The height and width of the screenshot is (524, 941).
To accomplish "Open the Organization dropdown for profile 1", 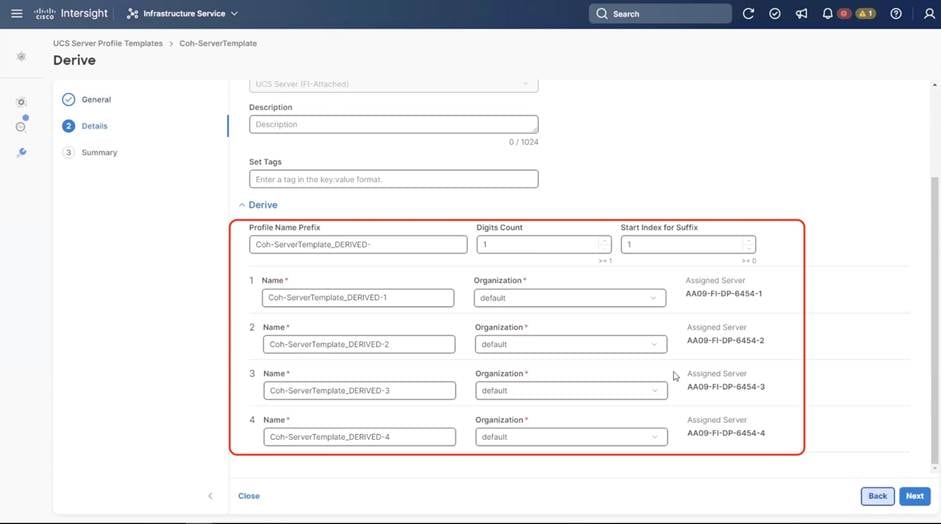I will pos(570,298).
